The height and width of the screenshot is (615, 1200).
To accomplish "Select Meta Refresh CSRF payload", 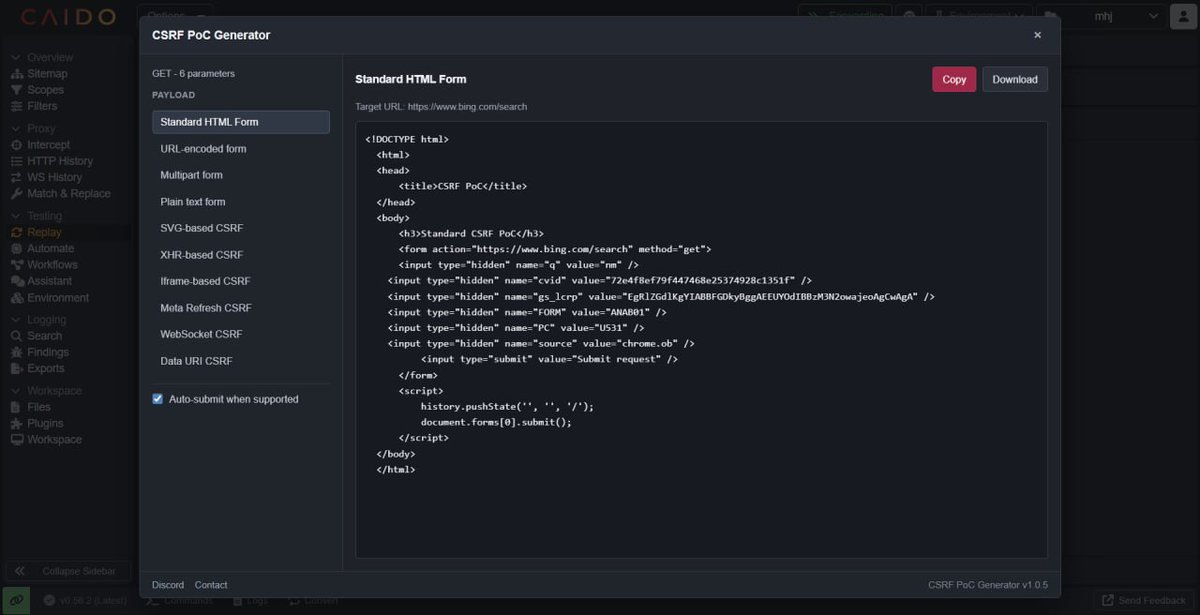I will click(x=241, y=308).
